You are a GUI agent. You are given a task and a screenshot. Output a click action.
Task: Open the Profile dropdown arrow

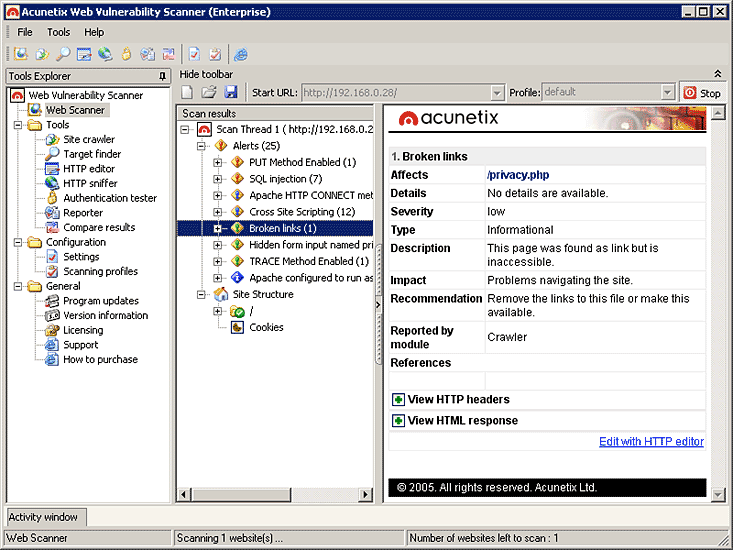pos(668,92)
